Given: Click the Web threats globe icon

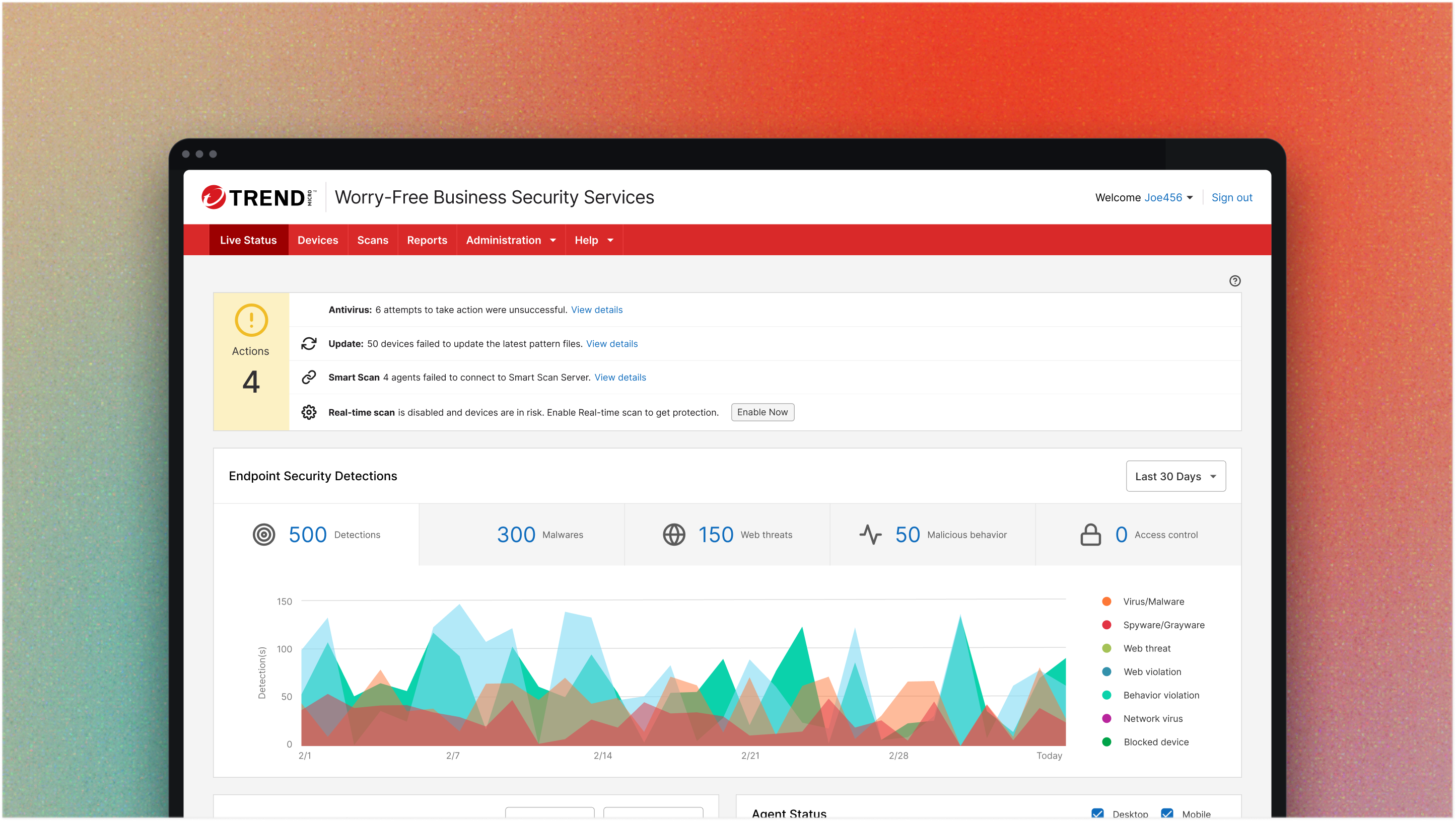Looking at the screenshot, I should coord(674,535).
